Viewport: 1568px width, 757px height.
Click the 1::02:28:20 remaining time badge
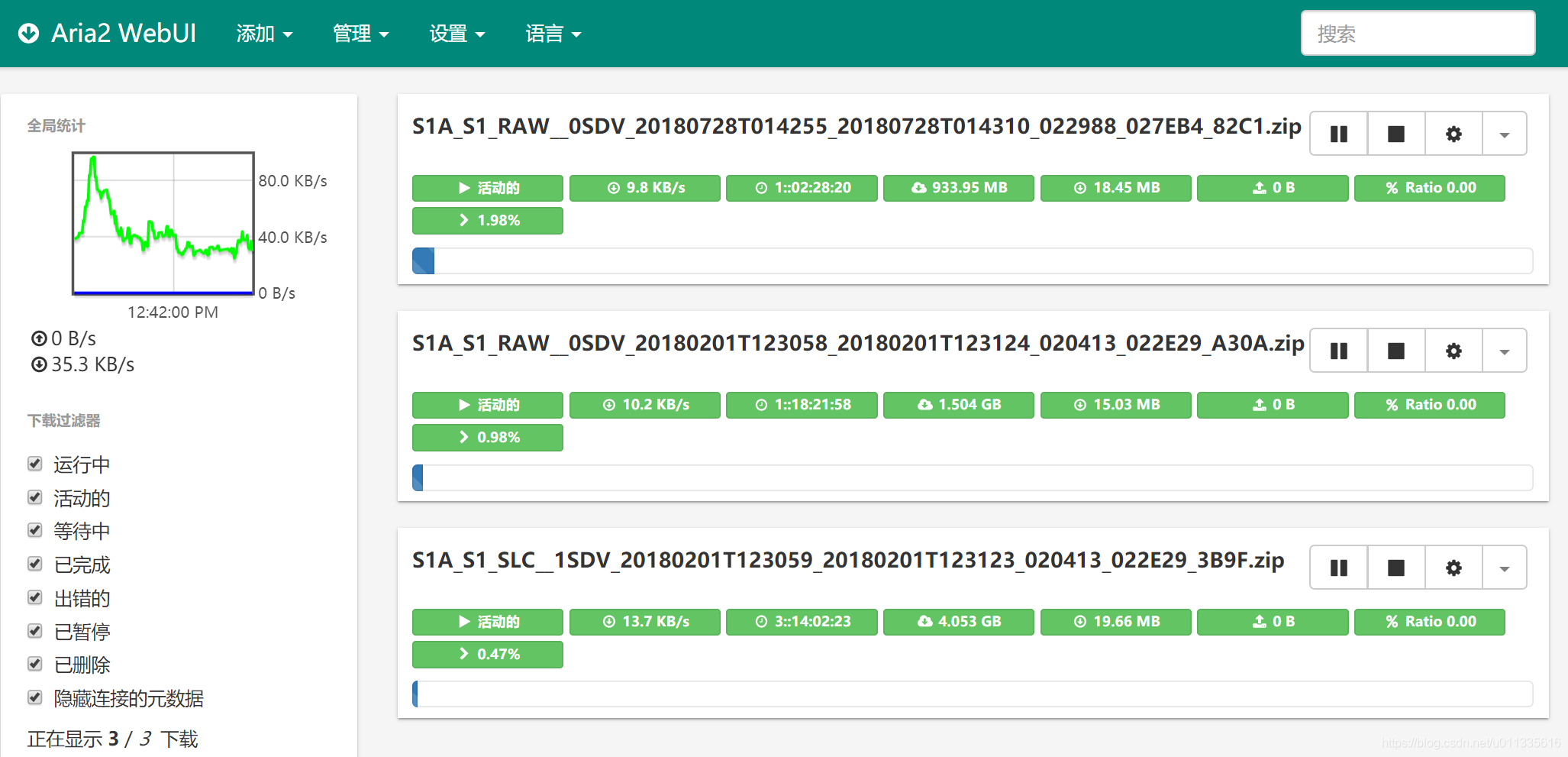tap(802, 188)
